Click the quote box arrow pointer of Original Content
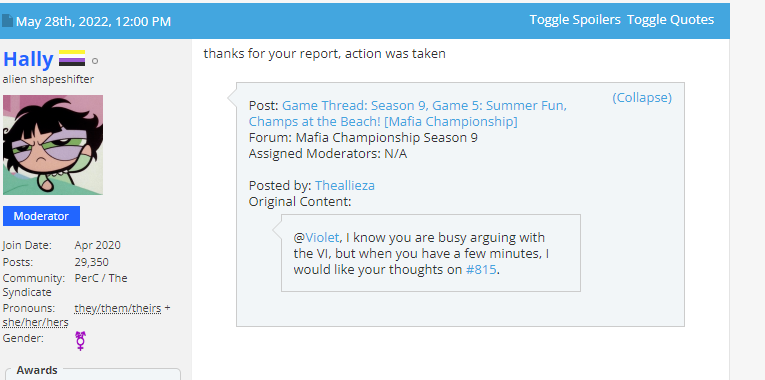The image size is (765, 380). pos(277,228)
